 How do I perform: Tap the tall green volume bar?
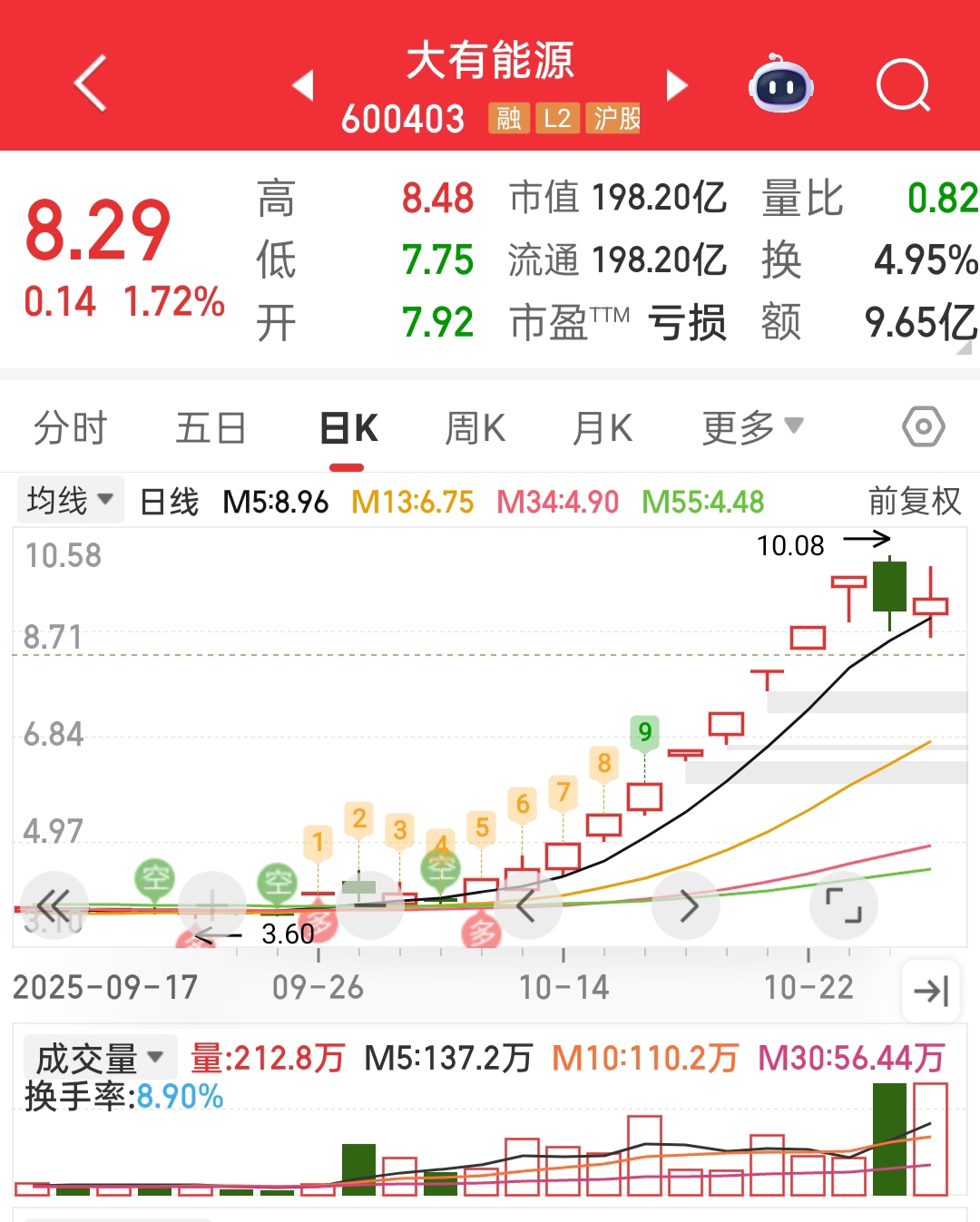(x=889, y=1139)
